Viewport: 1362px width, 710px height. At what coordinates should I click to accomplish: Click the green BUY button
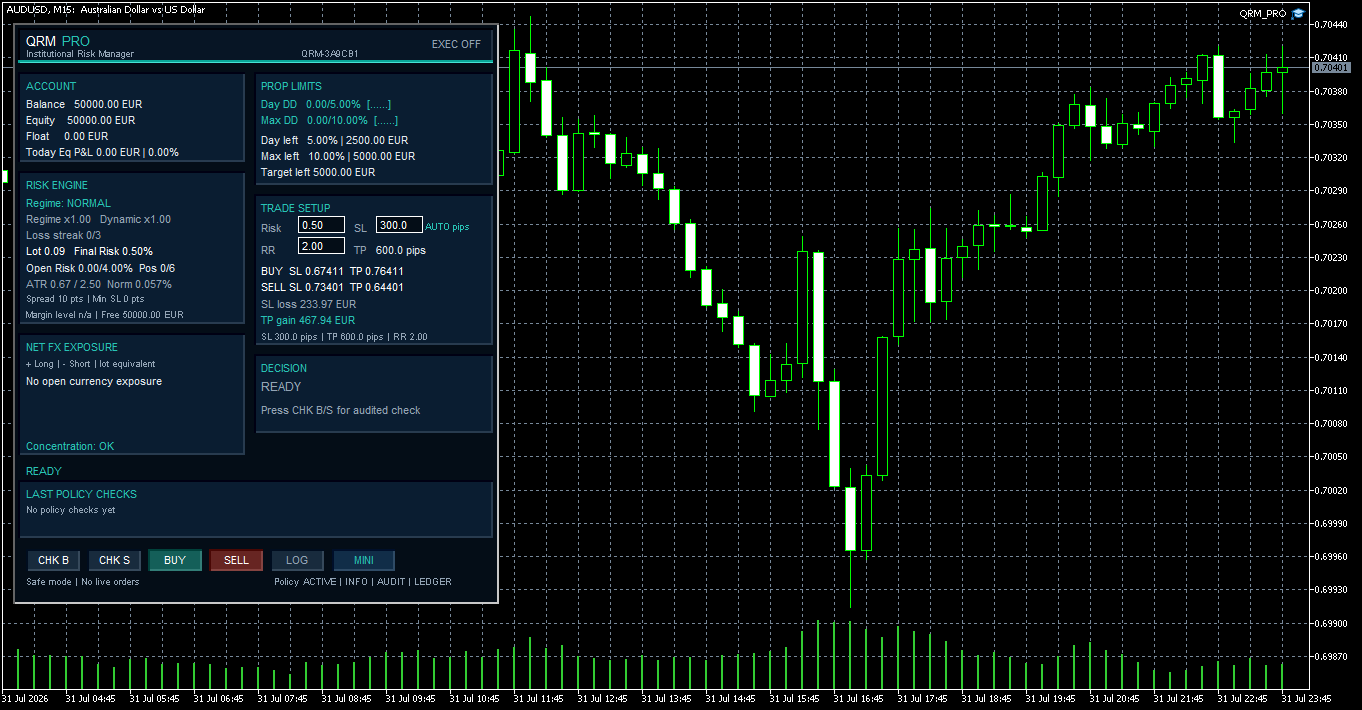pos(175,560)
